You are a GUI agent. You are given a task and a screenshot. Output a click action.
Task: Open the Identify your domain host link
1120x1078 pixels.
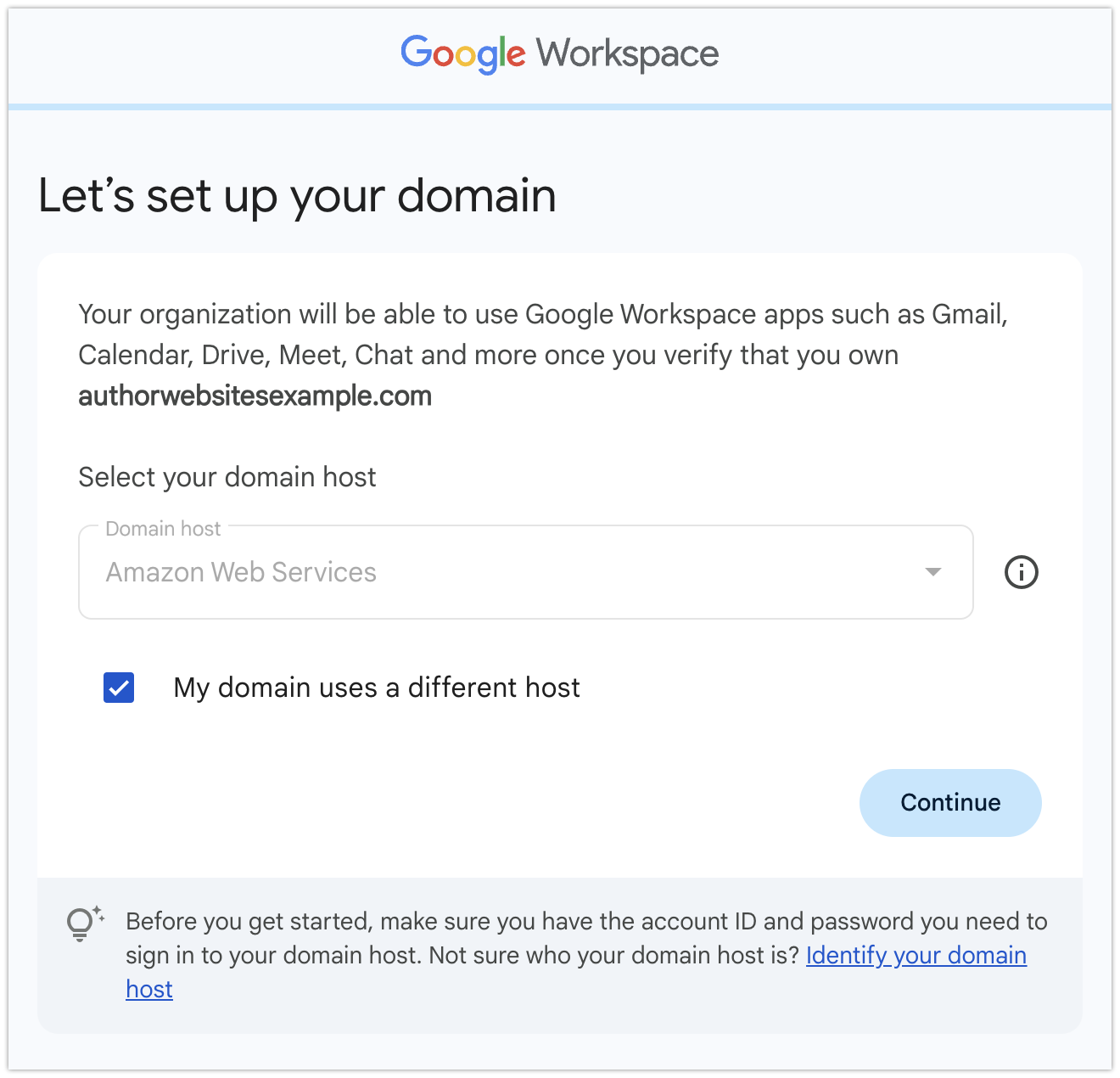pyautogui.click(x=916, y=956)
